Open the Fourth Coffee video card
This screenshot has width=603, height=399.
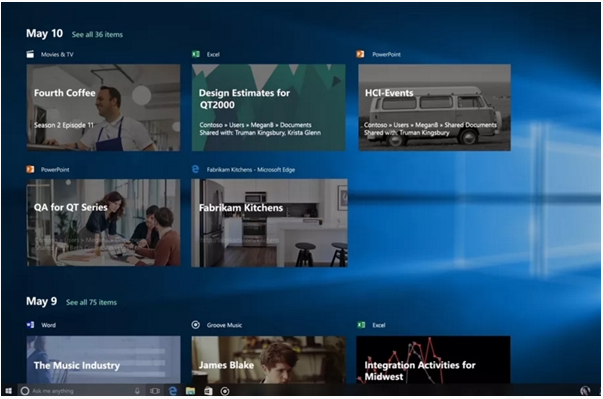point(103,107)
